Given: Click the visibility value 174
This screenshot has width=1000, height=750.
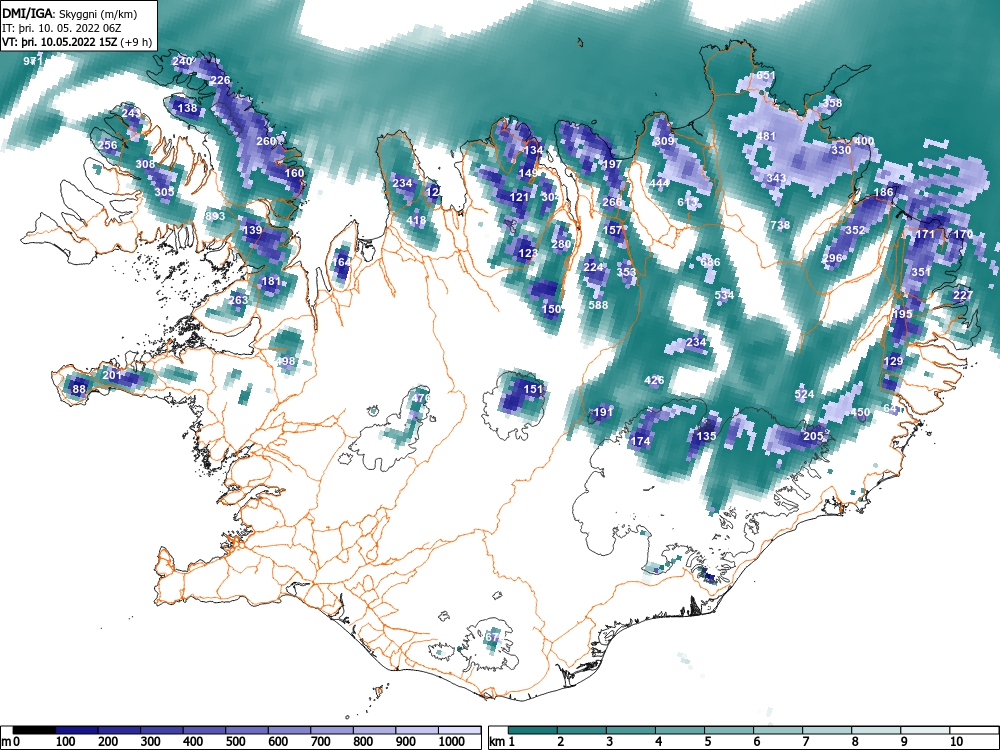Looking at the screenshot, I should (640, 441).
